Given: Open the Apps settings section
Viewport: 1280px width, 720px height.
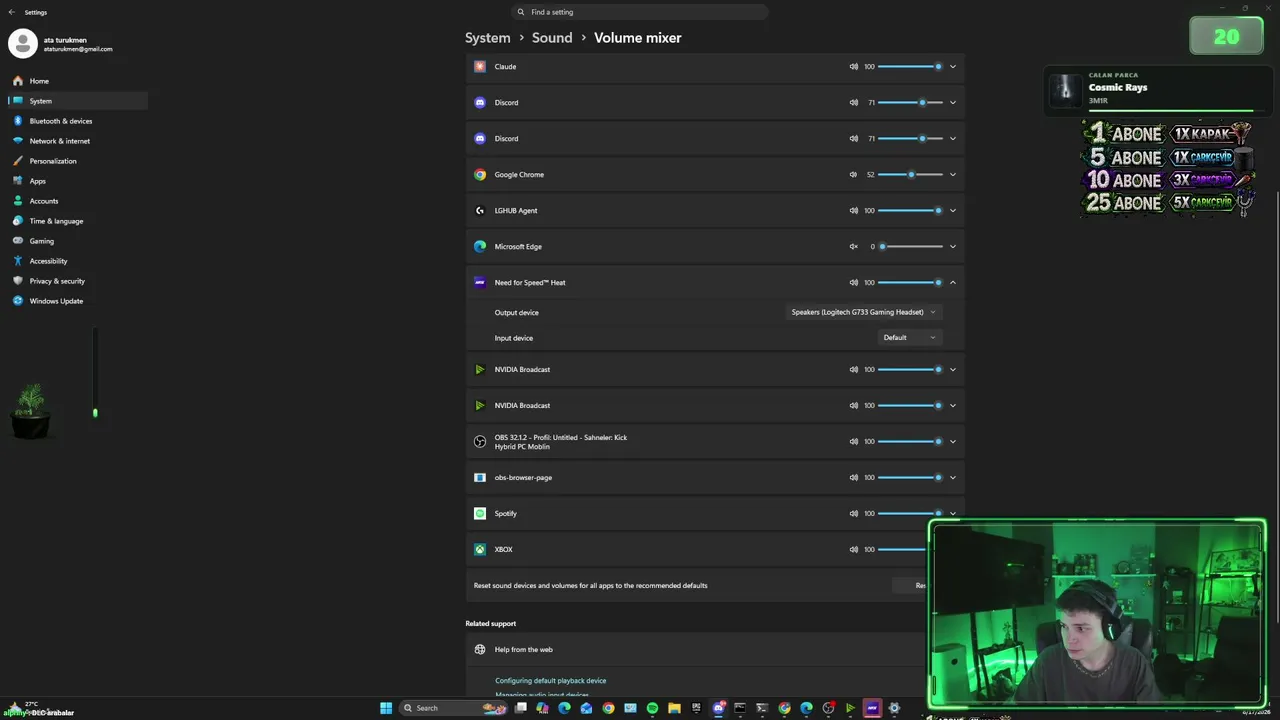Looking at the screenshot, I should [78, 181].
